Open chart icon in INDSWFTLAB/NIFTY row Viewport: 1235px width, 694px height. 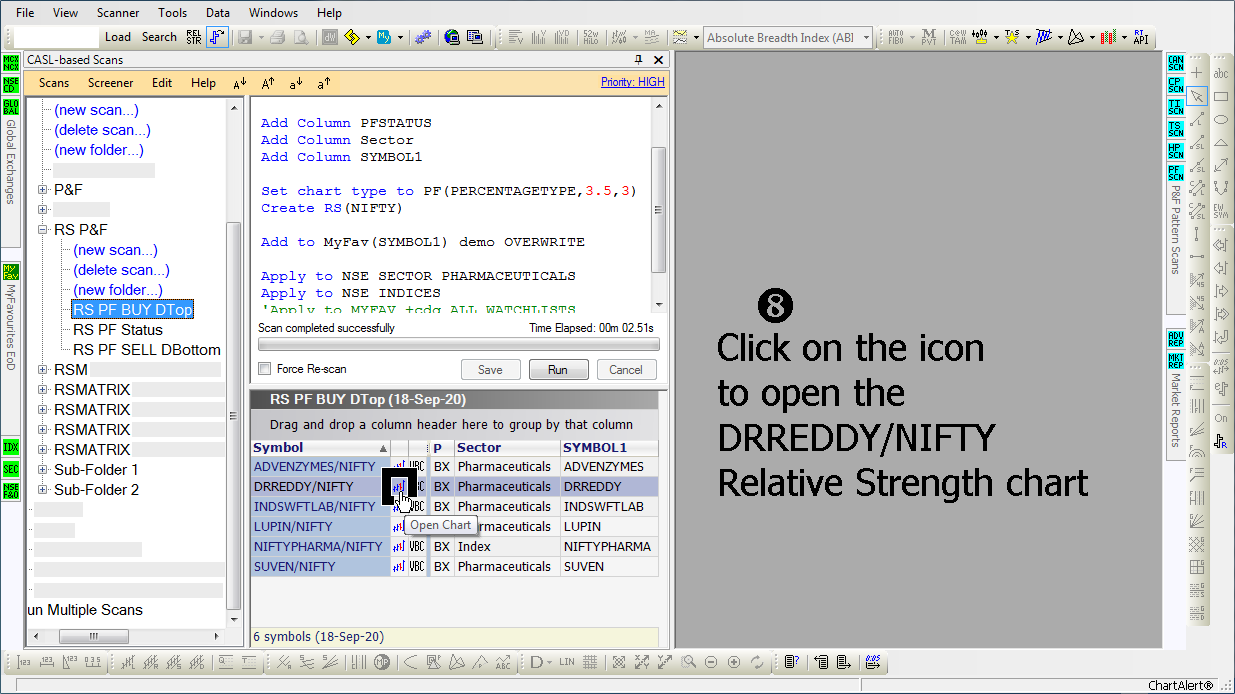(x=399, y=507)
